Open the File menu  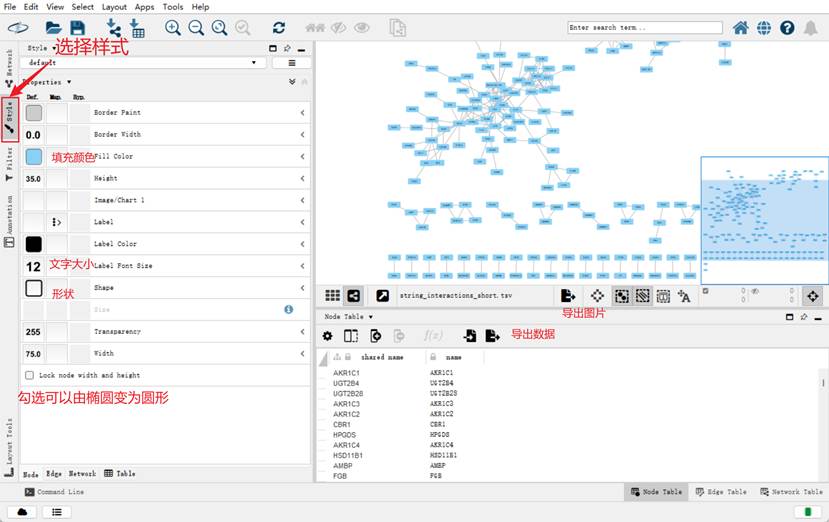pyautogui.click(x=10, y=7)
